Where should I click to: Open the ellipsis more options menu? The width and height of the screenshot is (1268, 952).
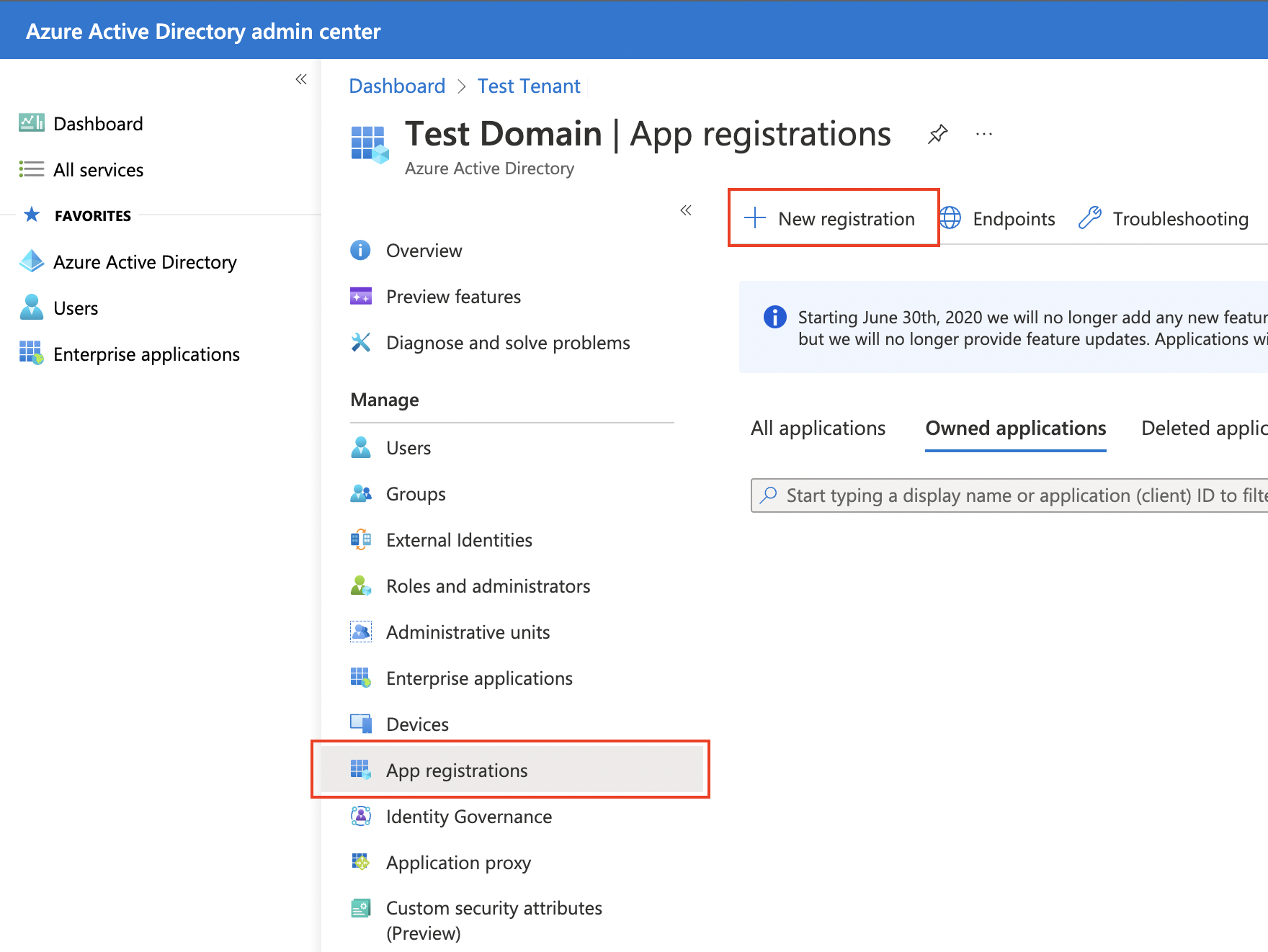983,134
